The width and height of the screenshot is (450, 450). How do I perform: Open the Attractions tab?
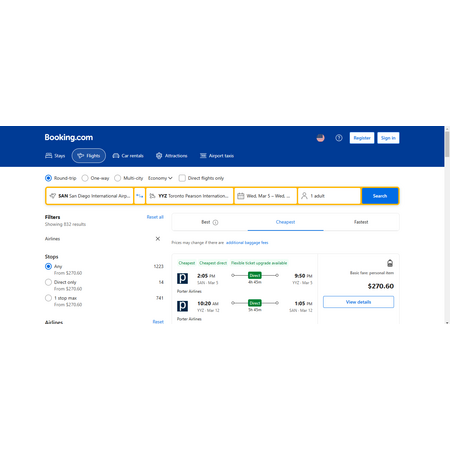click(x=172, y=156)
